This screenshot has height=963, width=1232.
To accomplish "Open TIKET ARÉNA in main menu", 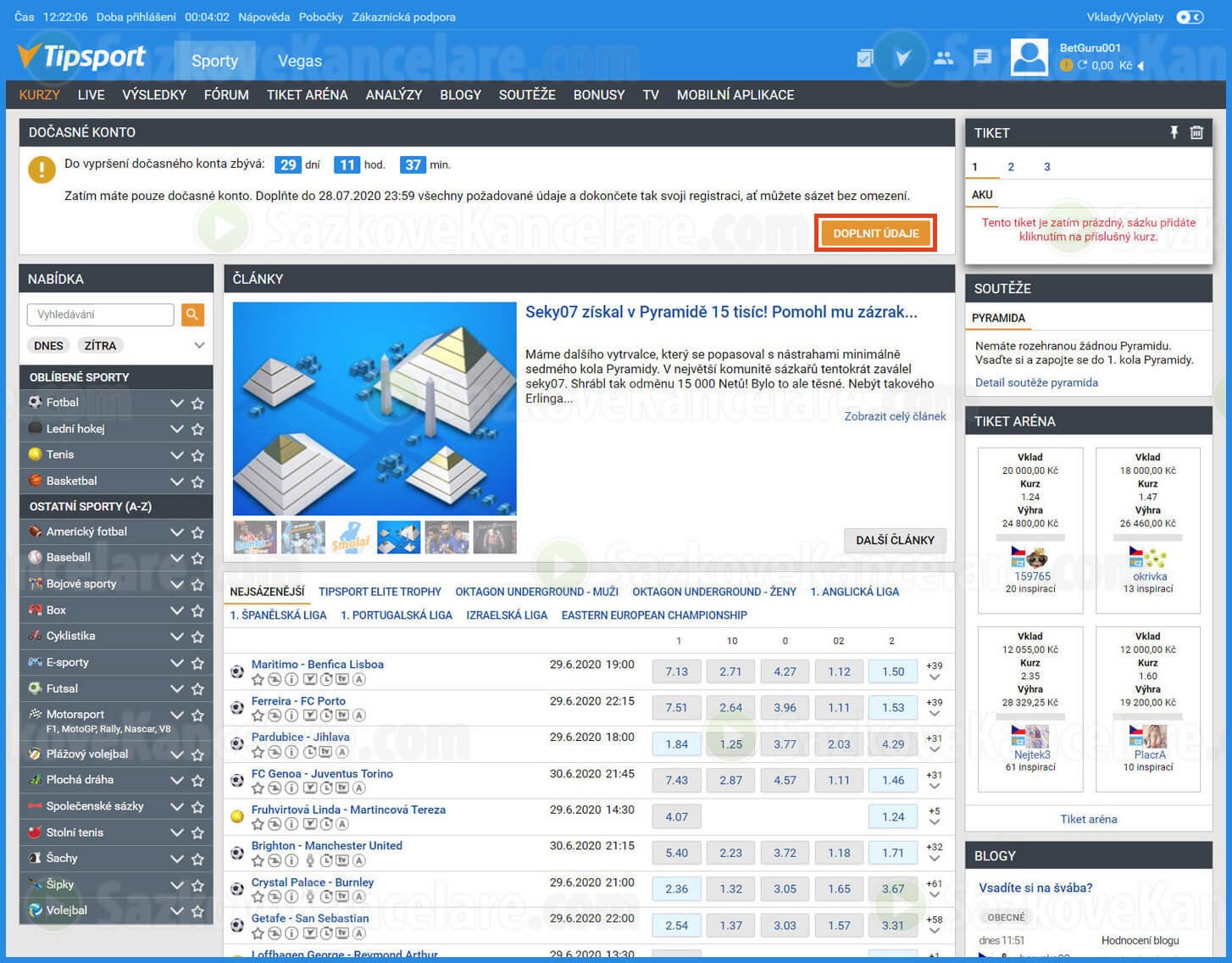I will 308,95.
